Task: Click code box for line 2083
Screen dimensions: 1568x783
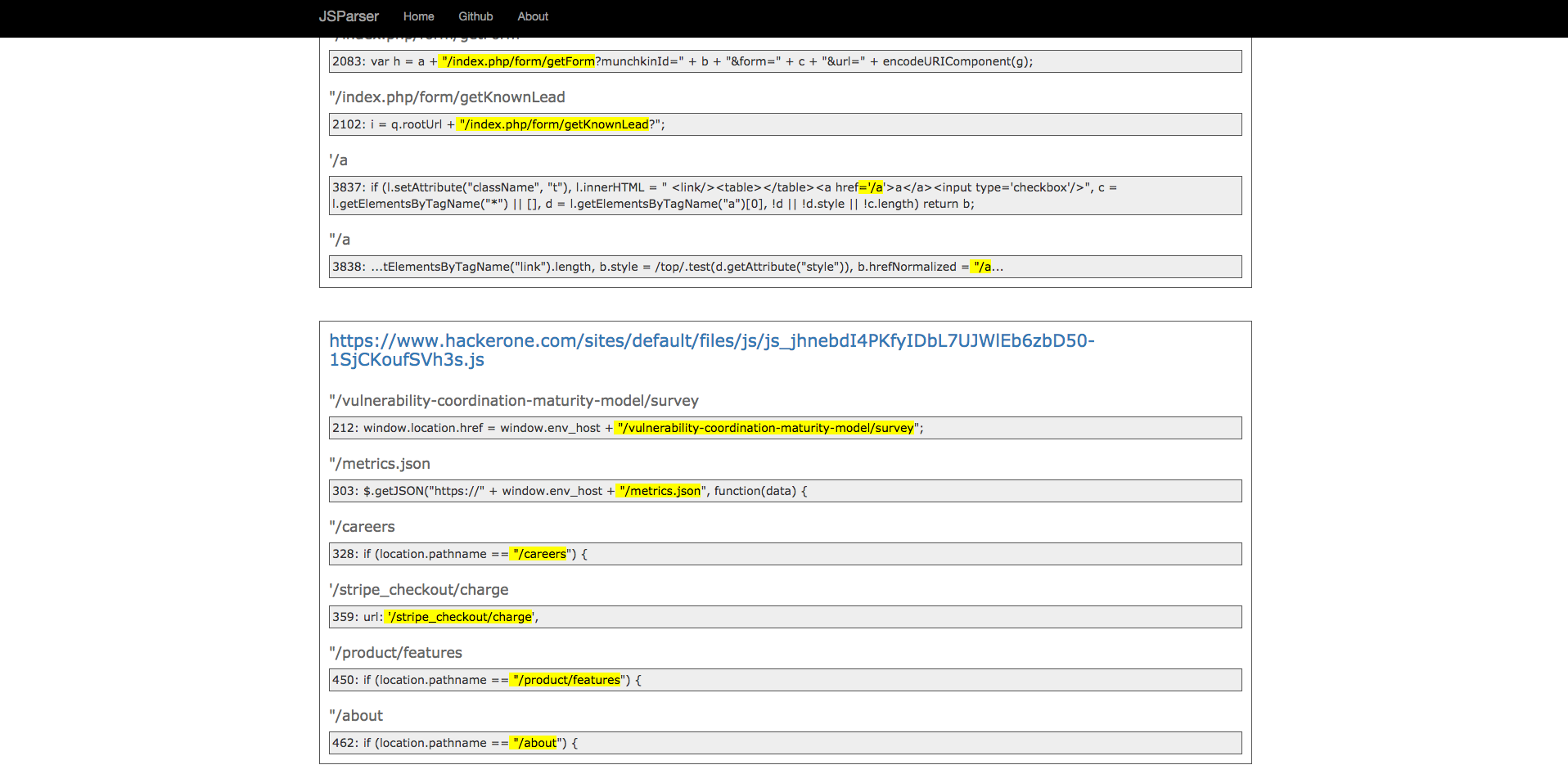Action: point(785,61)
